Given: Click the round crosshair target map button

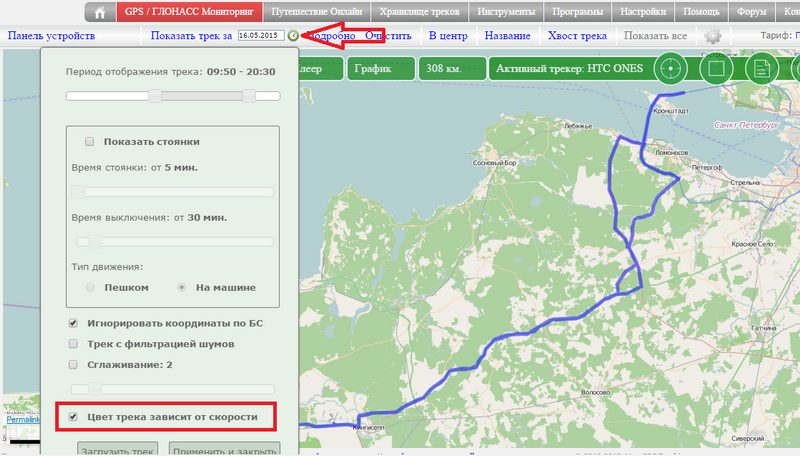Looking at the screenshot, I should coord(671,69).
